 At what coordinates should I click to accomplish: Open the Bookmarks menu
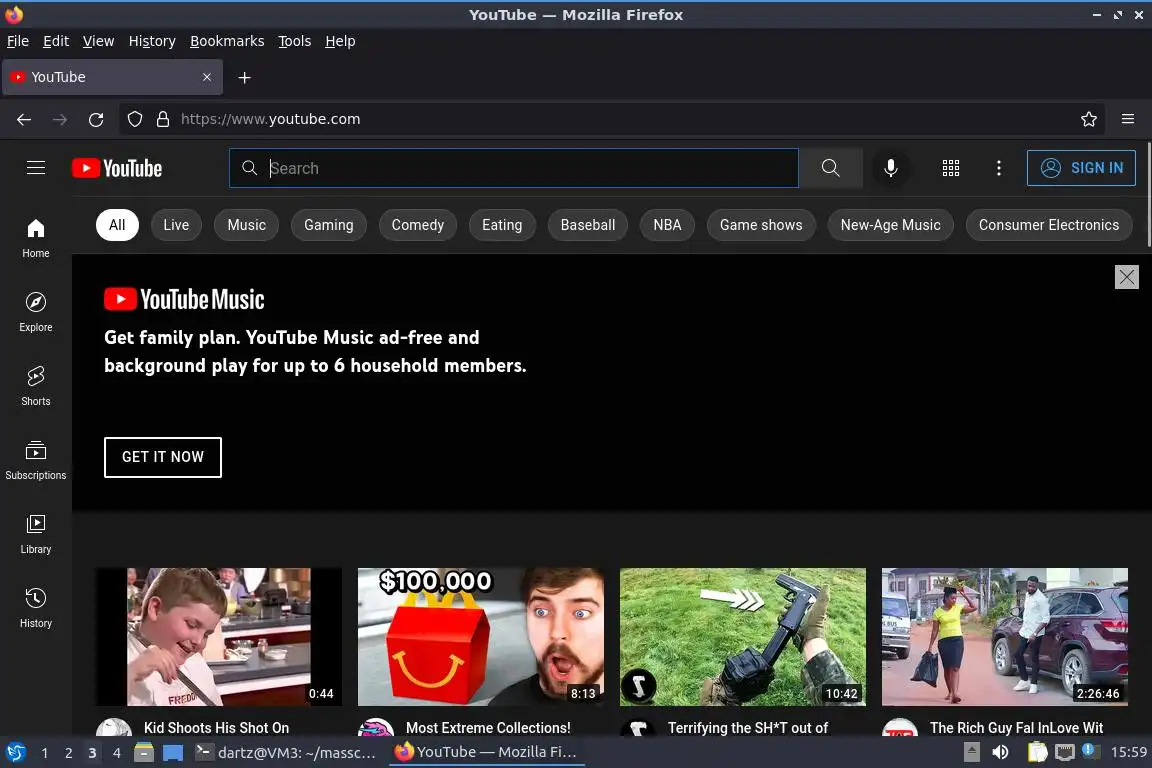227,41
